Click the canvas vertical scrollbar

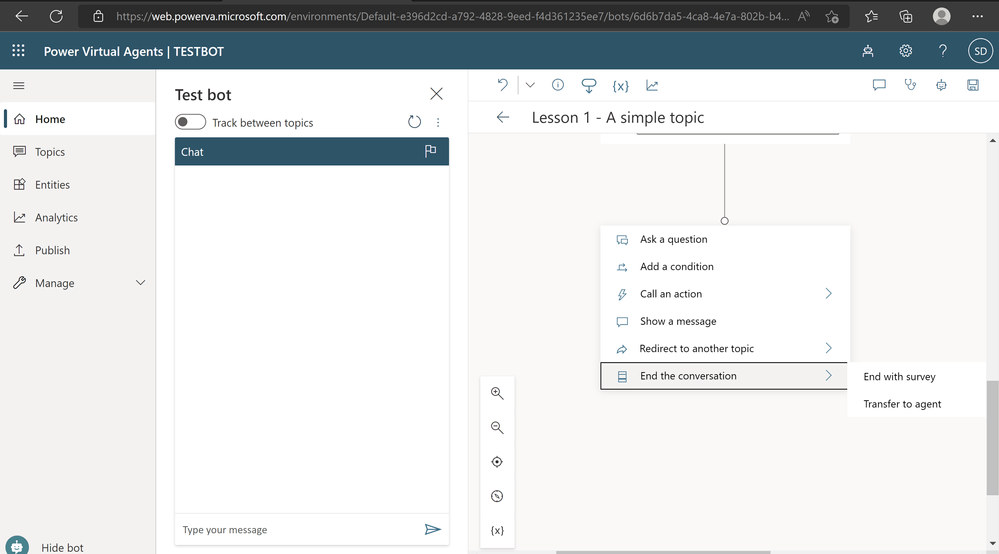[x=993, y=437]
